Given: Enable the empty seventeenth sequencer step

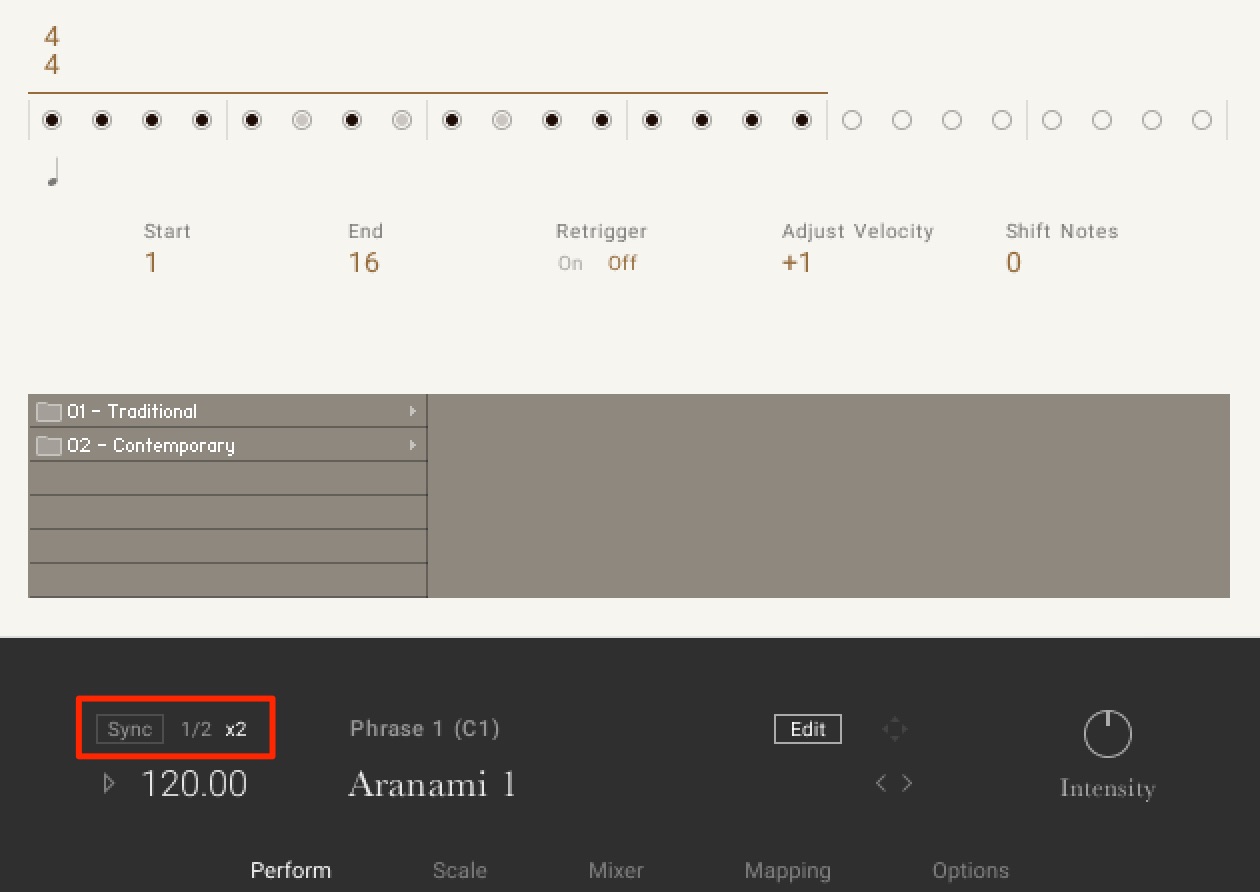Looking at the screenshot, I should (x=852, y=120).
